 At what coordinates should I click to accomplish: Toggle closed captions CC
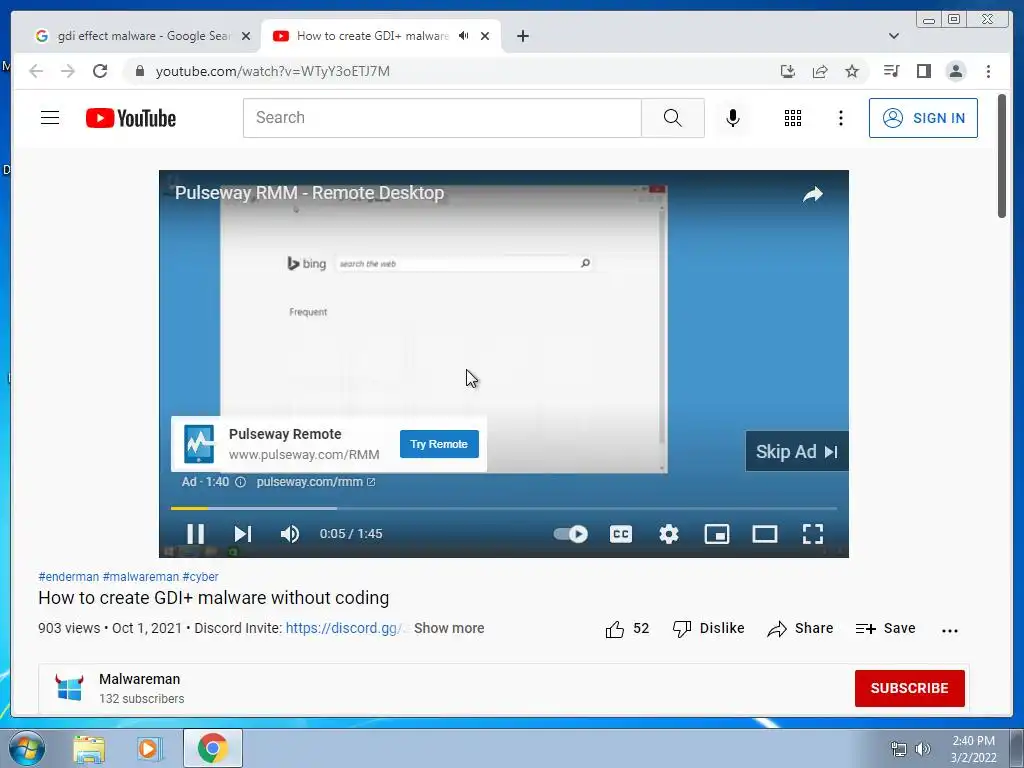point(620,534)
